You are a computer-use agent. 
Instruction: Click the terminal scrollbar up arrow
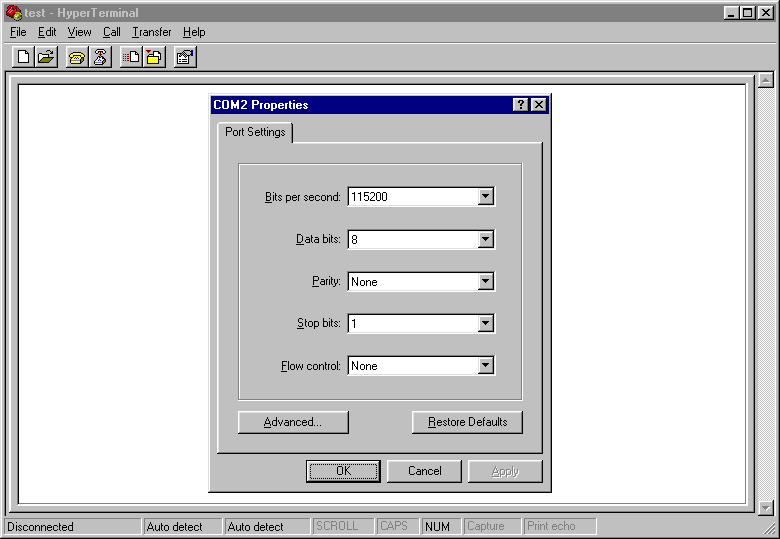(766, 80)
